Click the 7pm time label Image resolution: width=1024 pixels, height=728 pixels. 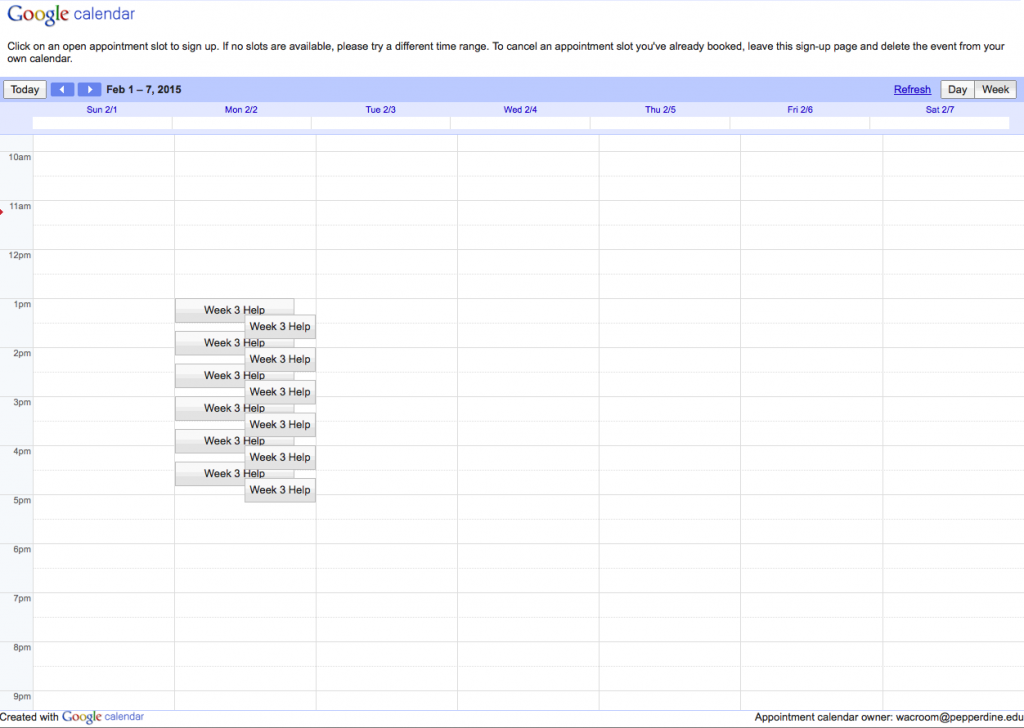click(22, 599)
